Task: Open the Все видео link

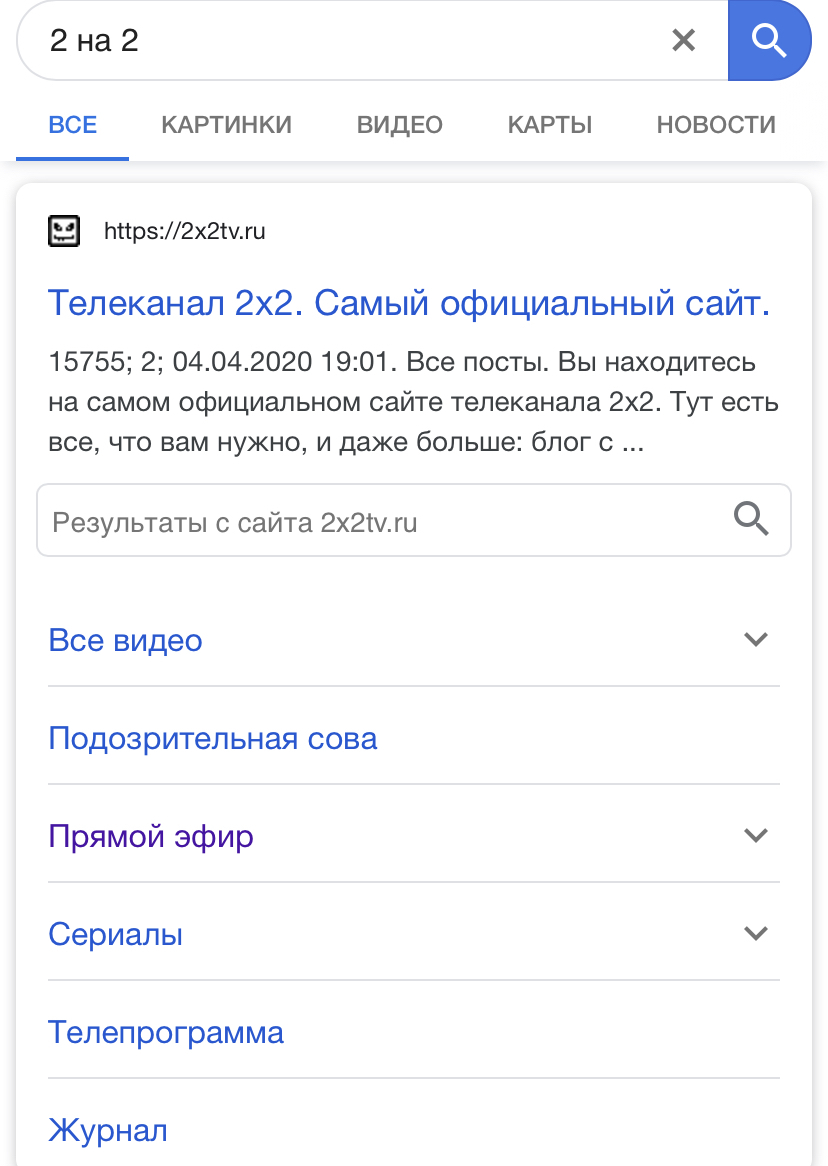Action: (x=125, y=640)
